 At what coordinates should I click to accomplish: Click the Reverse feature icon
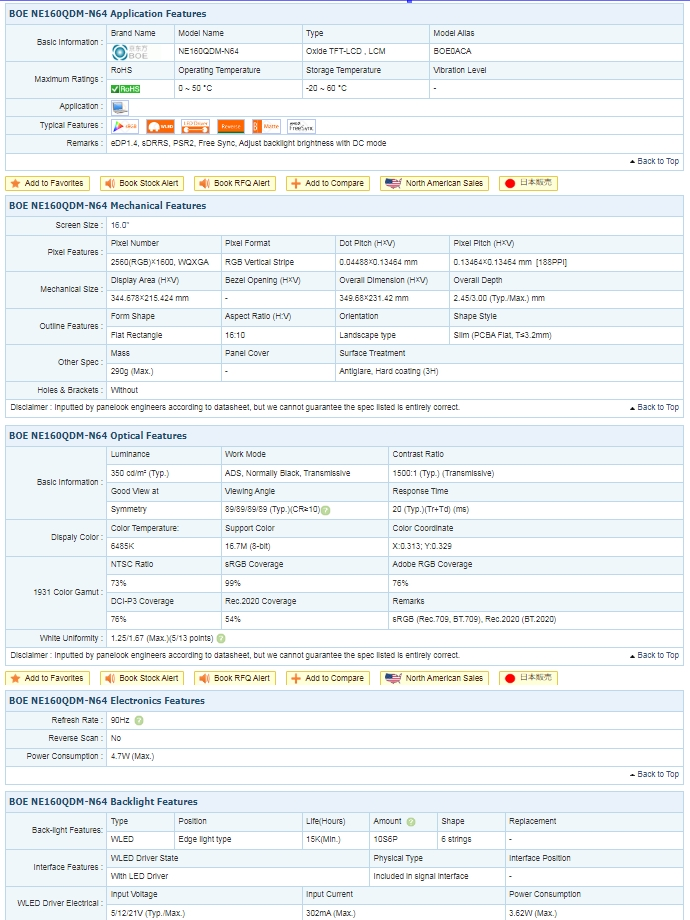click(x=231, y=126)
